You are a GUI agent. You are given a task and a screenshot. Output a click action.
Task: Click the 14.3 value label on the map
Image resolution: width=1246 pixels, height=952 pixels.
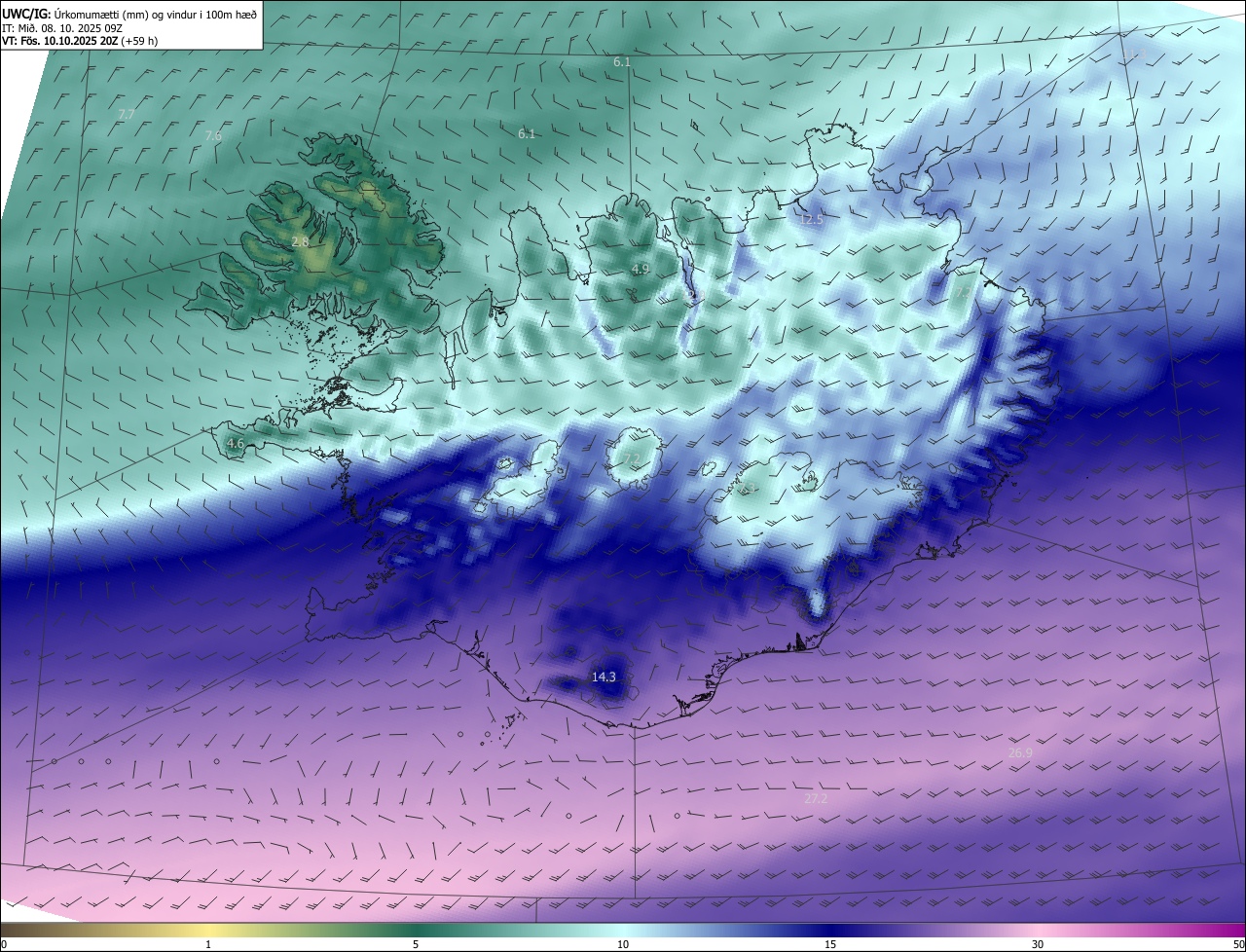604,677
